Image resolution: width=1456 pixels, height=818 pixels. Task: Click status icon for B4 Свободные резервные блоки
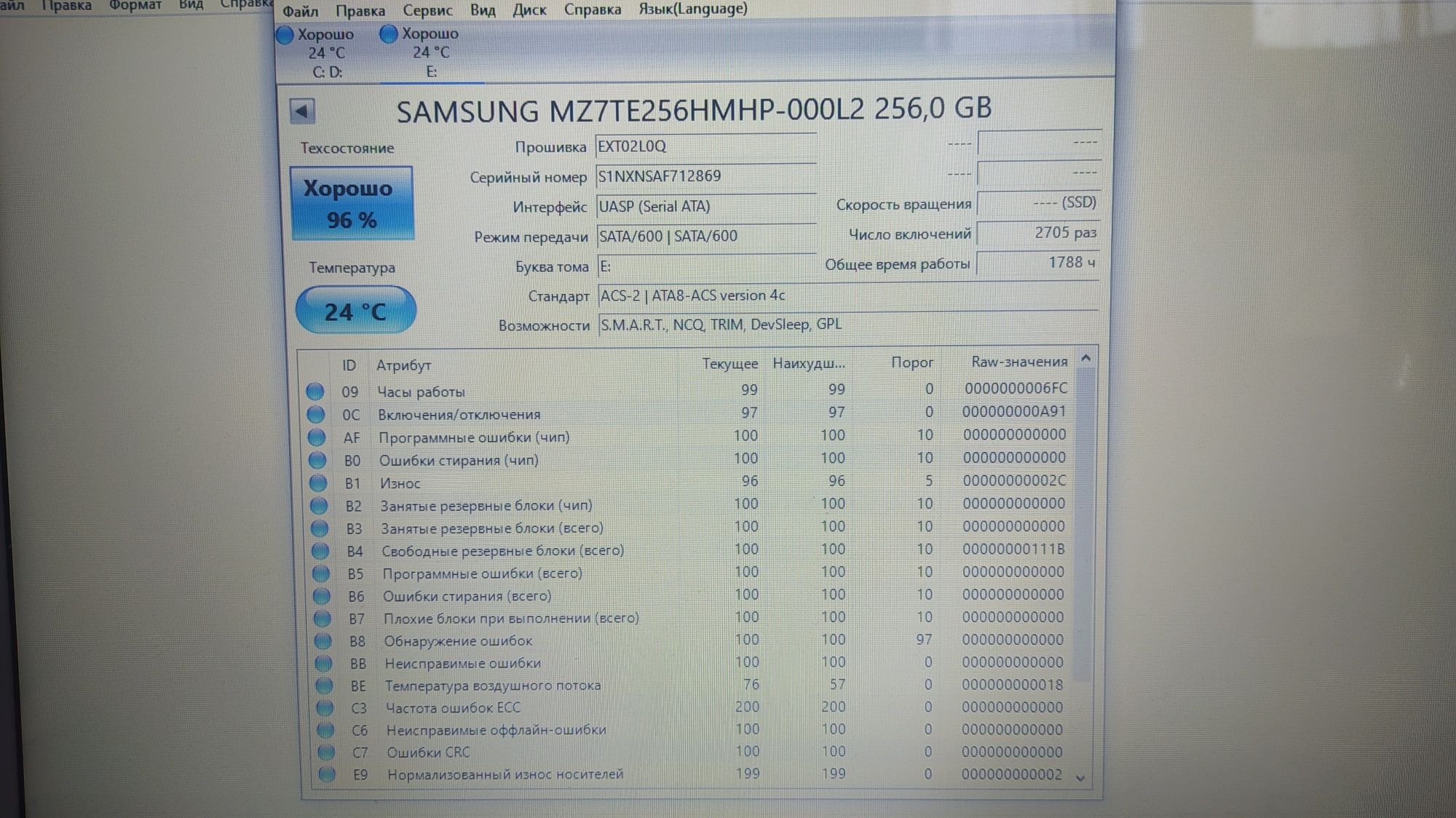coord(320,551)
